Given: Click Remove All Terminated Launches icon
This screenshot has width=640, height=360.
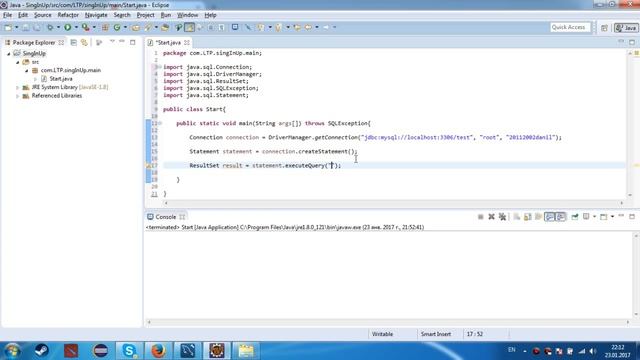Looking at the screenshot, I should [502, 217].
